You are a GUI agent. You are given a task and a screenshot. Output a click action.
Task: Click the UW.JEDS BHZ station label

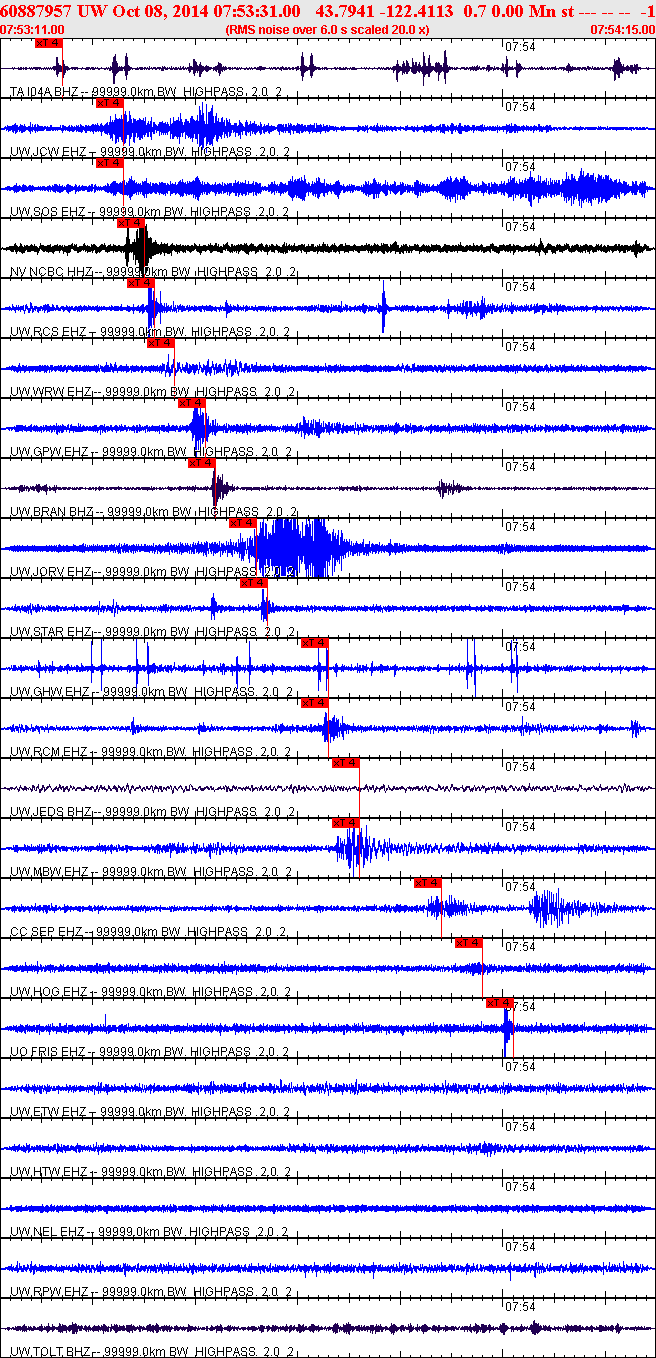click(51, 812)
